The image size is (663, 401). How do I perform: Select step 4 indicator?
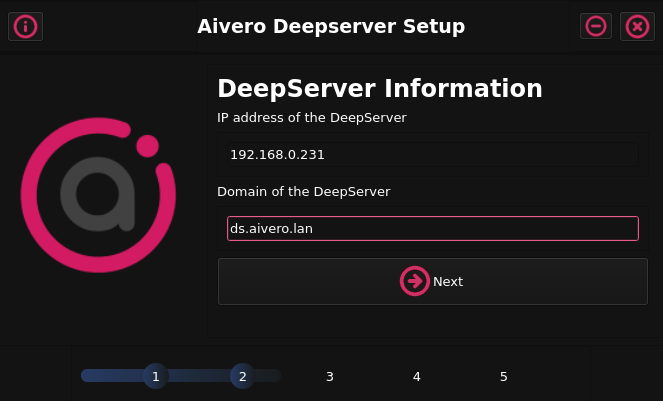(417, 376)
